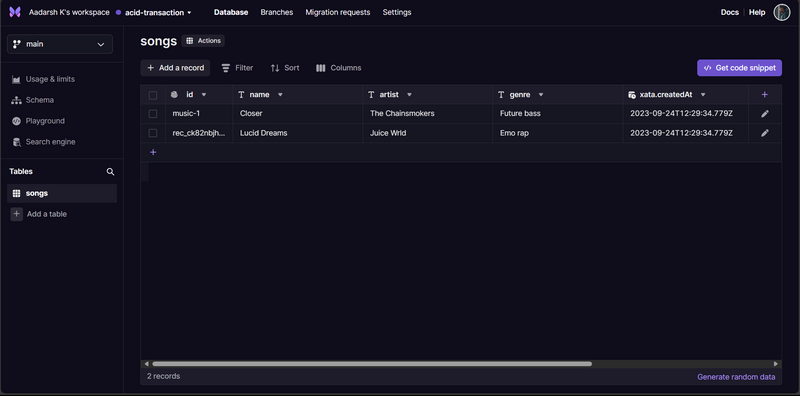Click the Emo rap genre cell
800x396 pixels.
coord(558,133)
